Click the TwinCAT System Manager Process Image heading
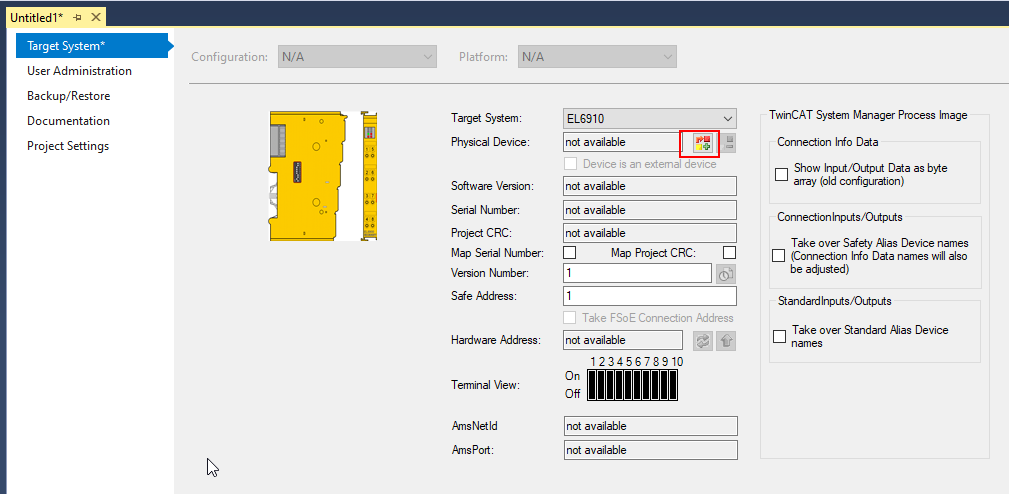1009x494 pixels. (x=868, y=116)
